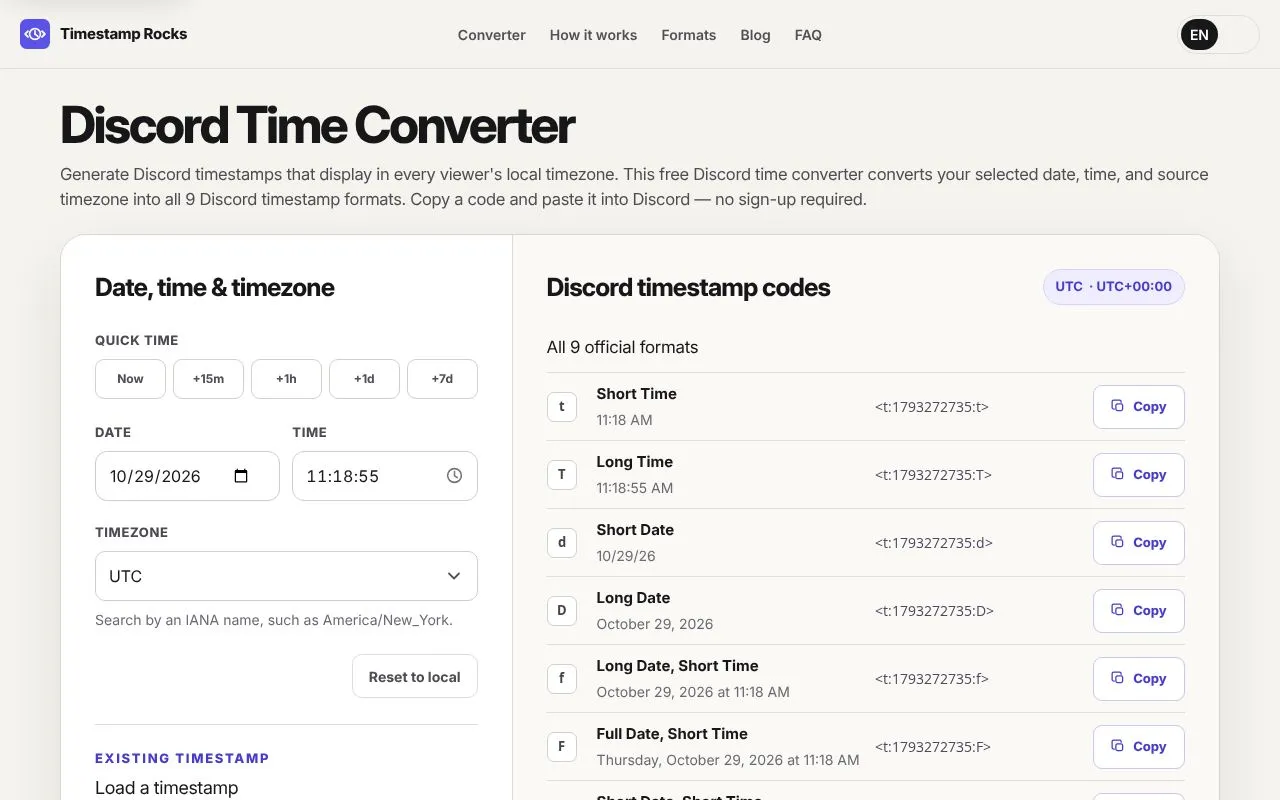Click the Timestamp Rocks logo icon
Image resolution: width=1280 pixels, height=800 pixels.
point(35,34)
